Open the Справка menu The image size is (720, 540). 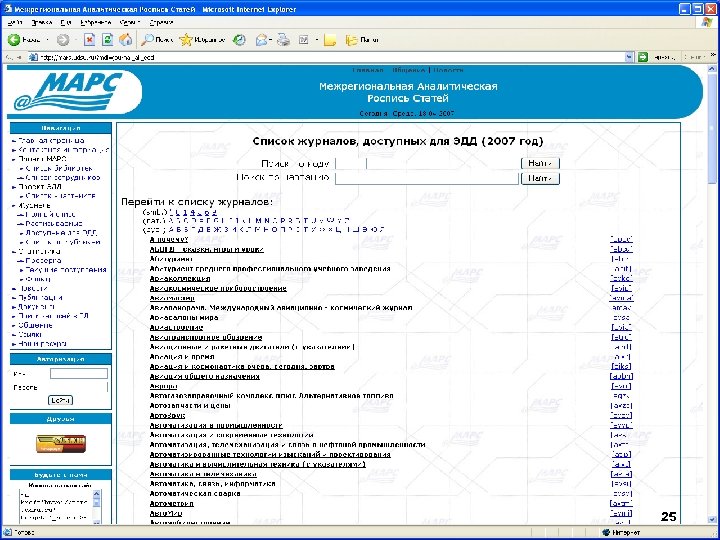click(x=161, y=22)
